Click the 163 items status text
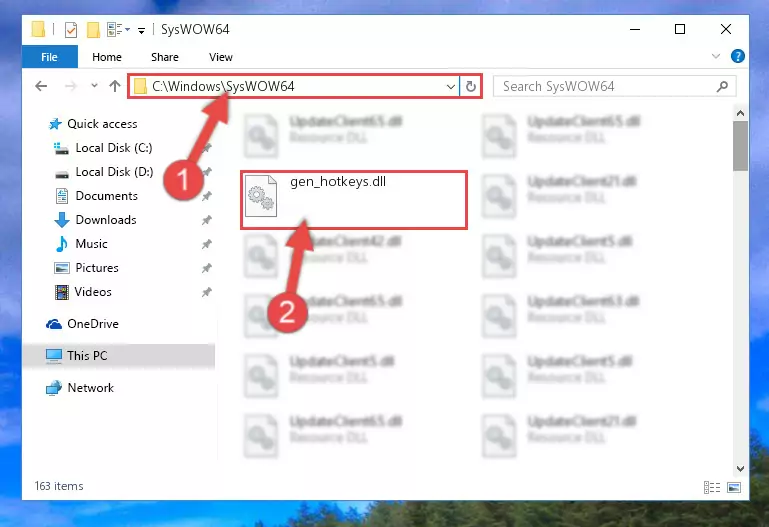Viewport: 769px width, 527px height. [x=59, y=486]
